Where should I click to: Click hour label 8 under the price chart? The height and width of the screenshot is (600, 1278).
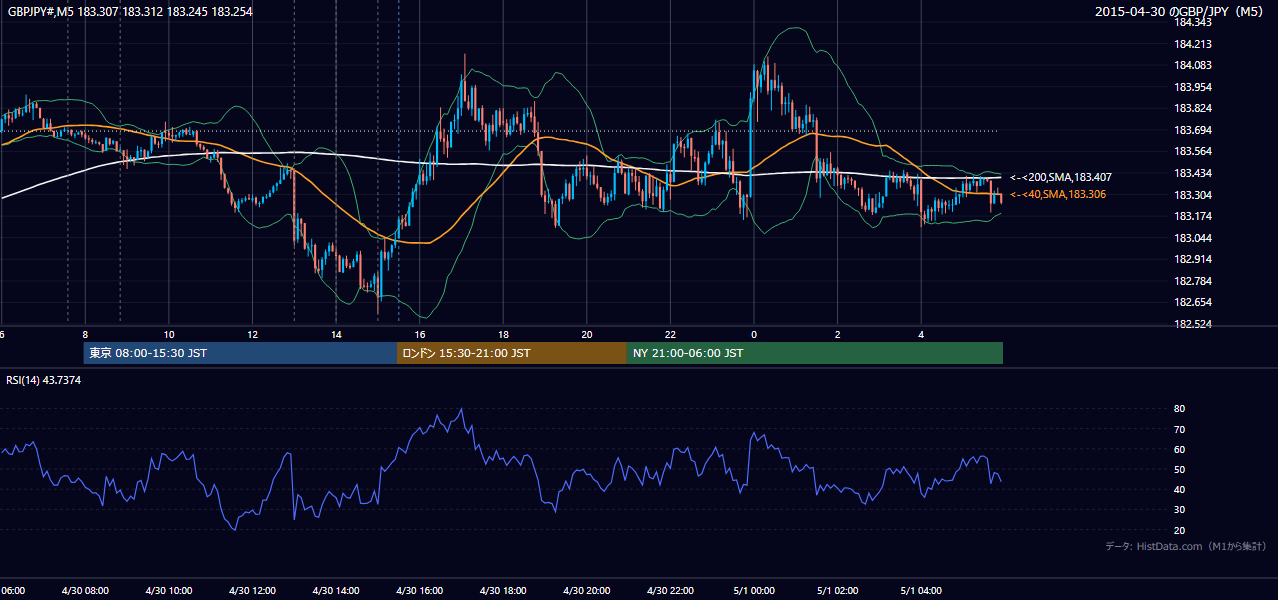[x=85, y=334]
